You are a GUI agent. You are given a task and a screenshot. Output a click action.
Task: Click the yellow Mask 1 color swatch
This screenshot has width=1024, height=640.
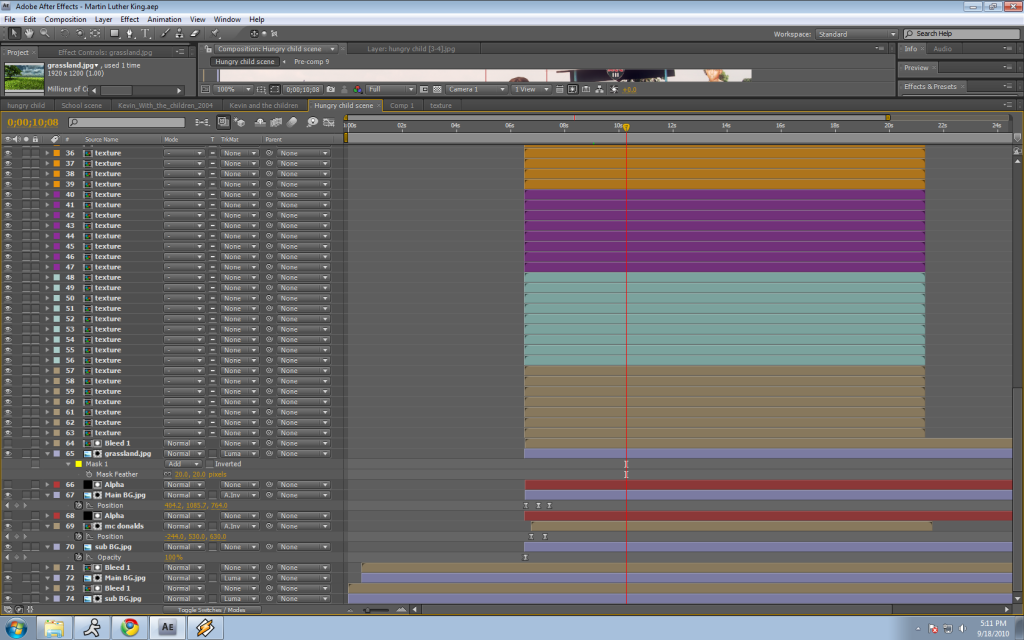78,464
